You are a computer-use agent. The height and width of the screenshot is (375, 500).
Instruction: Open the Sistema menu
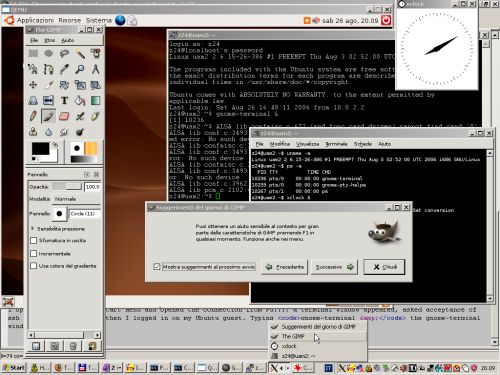point(99,20)
